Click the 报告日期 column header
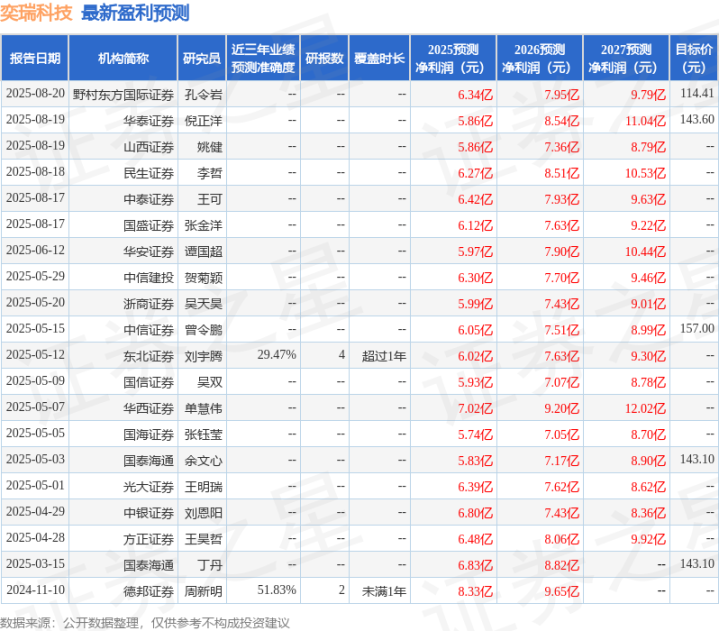This screenshot has height=631, width=719. (x=35, y=58)
